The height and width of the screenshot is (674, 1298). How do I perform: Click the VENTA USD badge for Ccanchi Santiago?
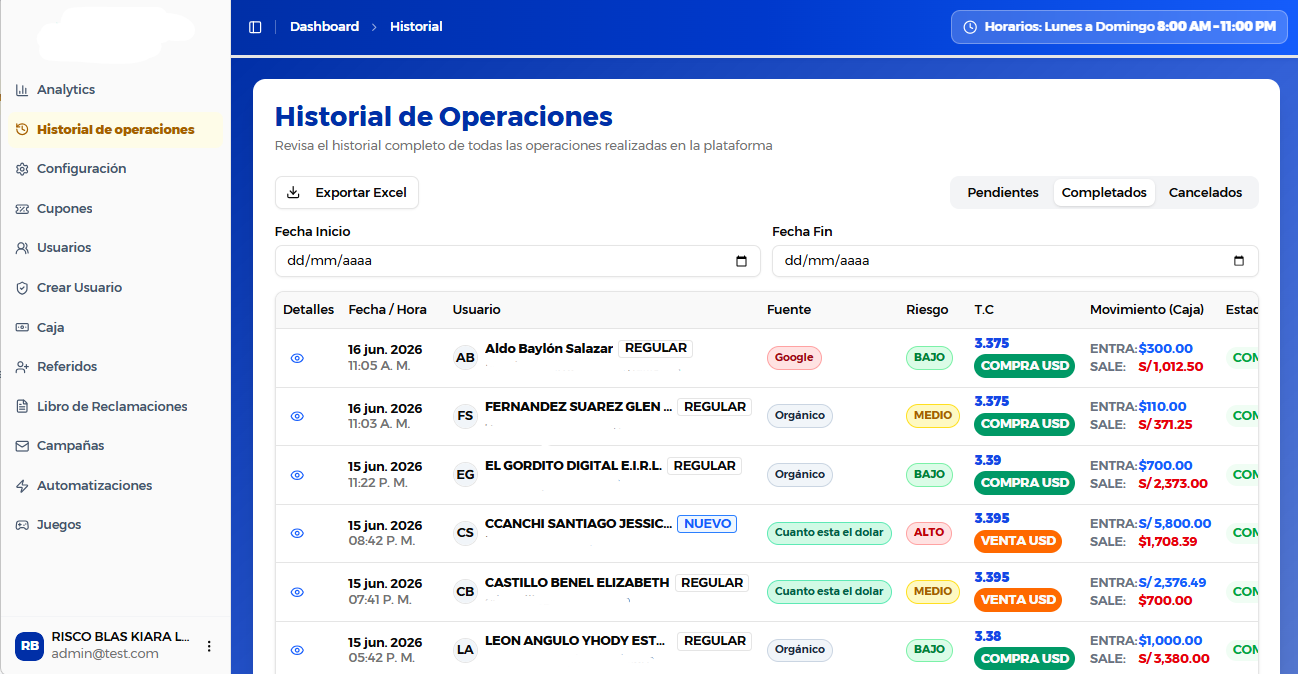click(1018, 541)
